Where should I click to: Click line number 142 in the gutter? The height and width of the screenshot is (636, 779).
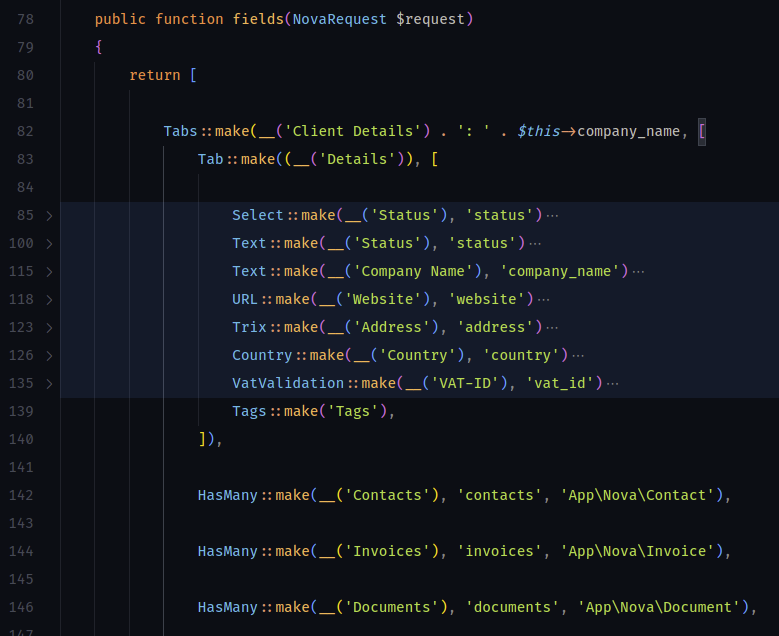pyautogui.click(x=21, y=495)
